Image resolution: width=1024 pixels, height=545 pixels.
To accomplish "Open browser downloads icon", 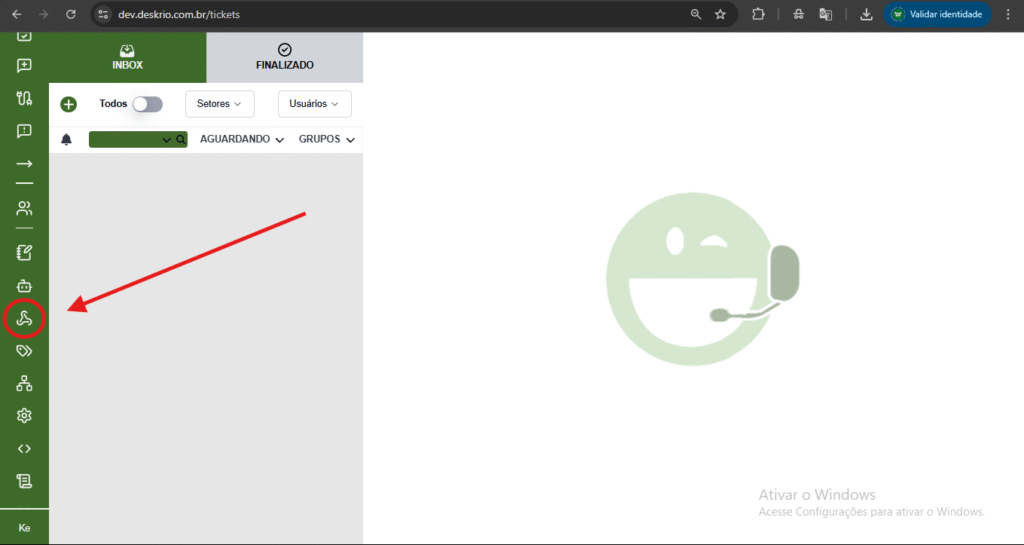I will [x=866, y=14].
